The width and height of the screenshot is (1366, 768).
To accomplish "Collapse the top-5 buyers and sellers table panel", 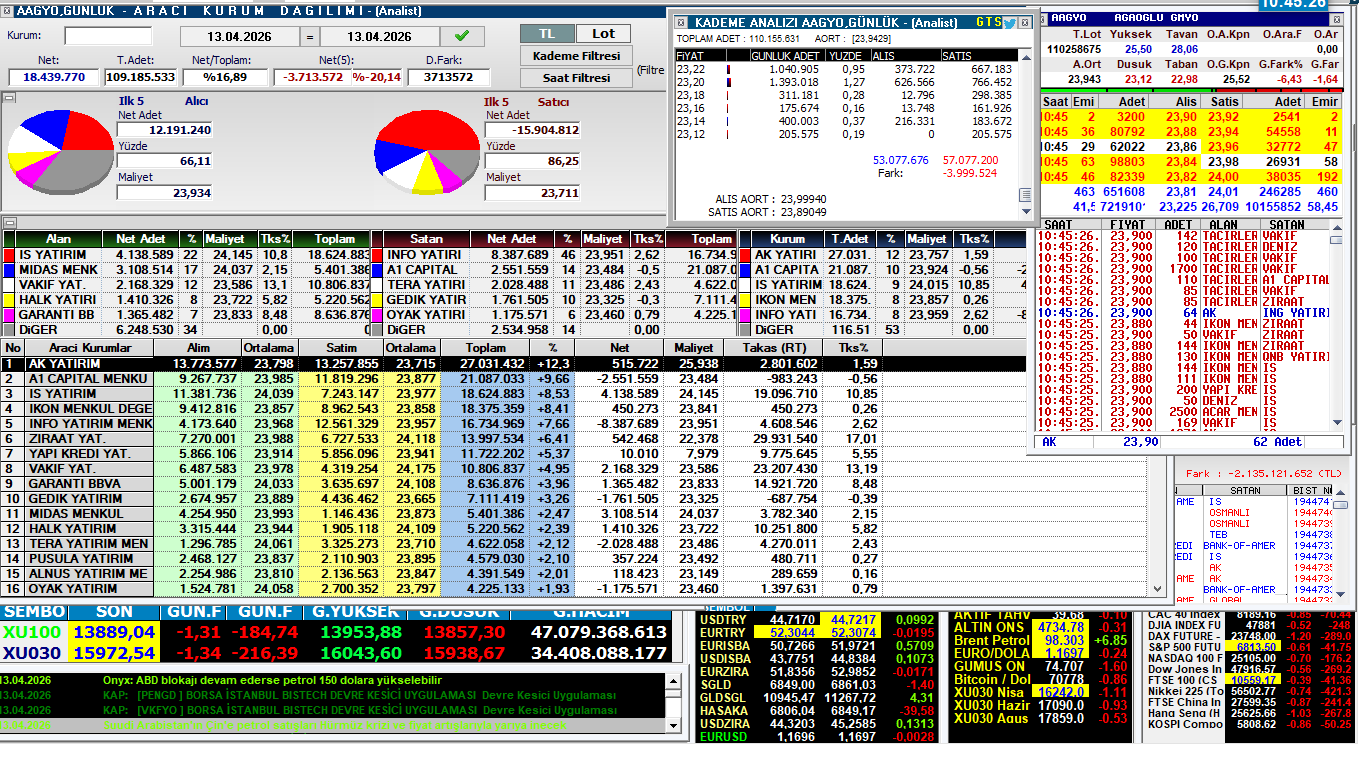I will (x=8, y=223).
